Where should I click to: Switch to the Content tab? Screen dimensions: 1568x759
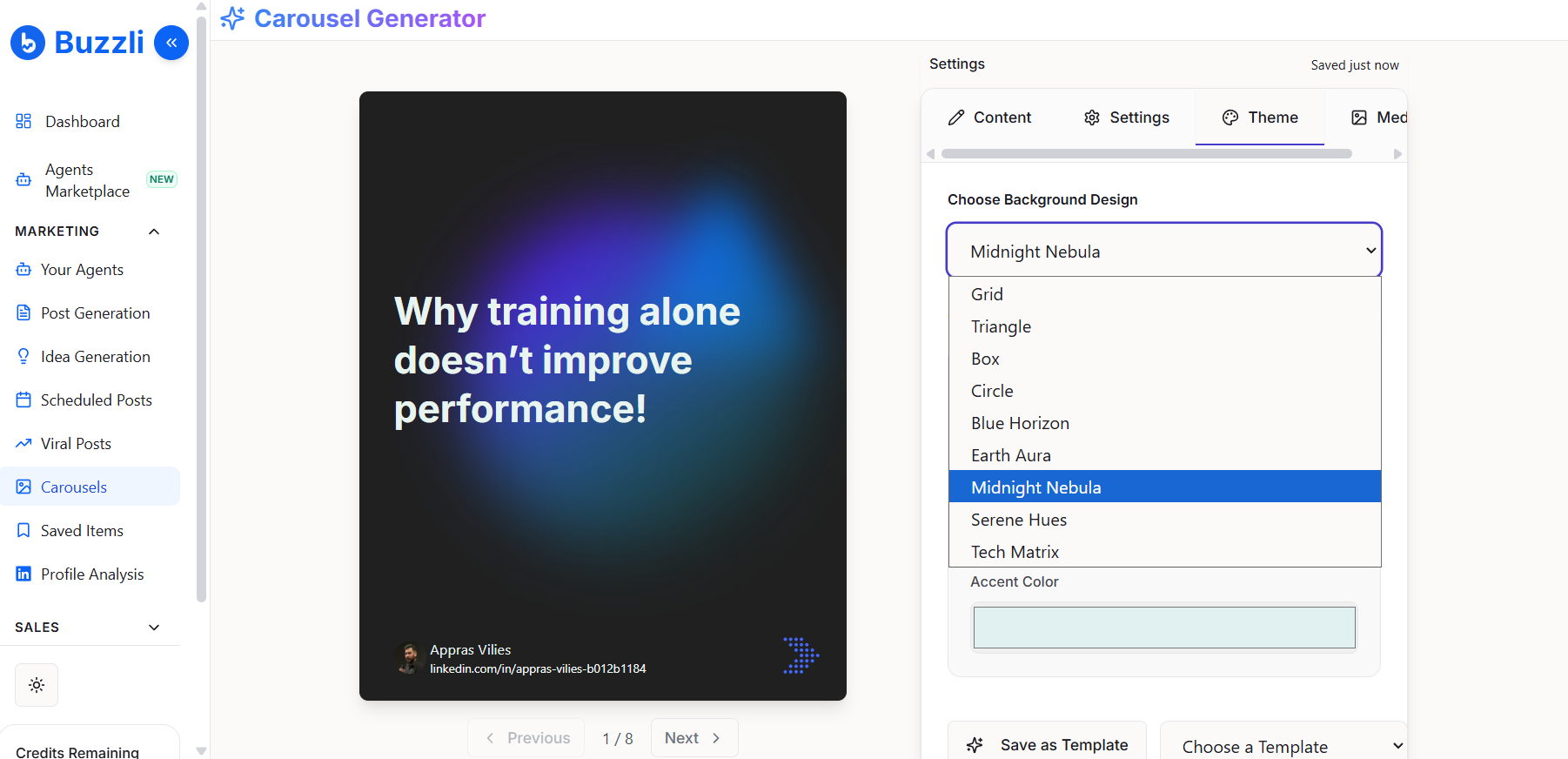(989, 118)
